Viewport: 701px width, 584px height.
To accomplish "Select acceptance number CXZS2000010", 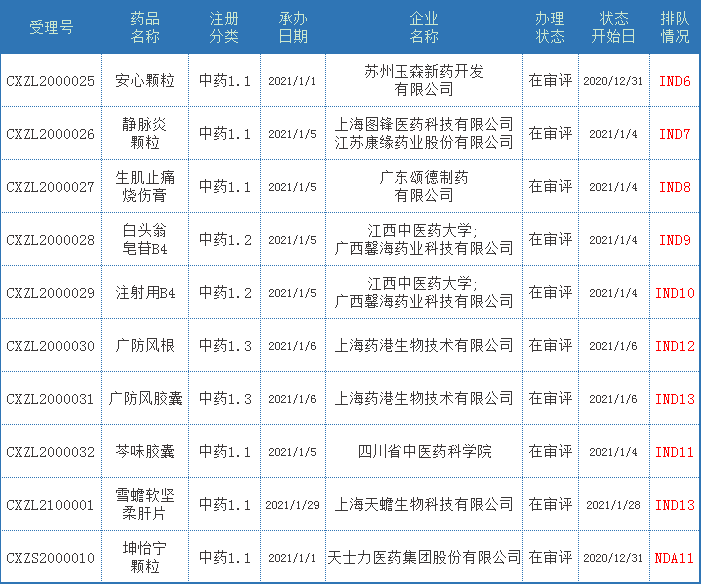I will click(51, 558).
